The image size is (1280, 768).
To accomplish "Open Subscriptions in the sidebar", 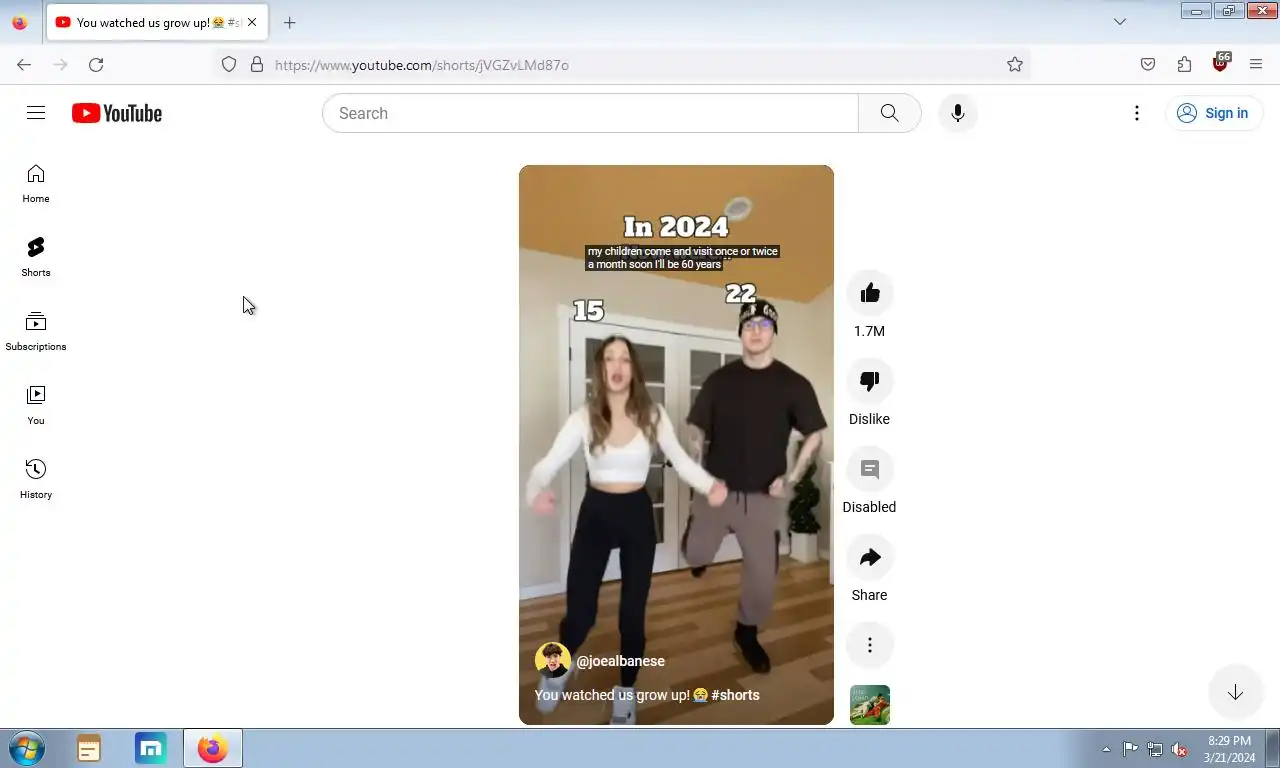I will (x=36, y=332).
